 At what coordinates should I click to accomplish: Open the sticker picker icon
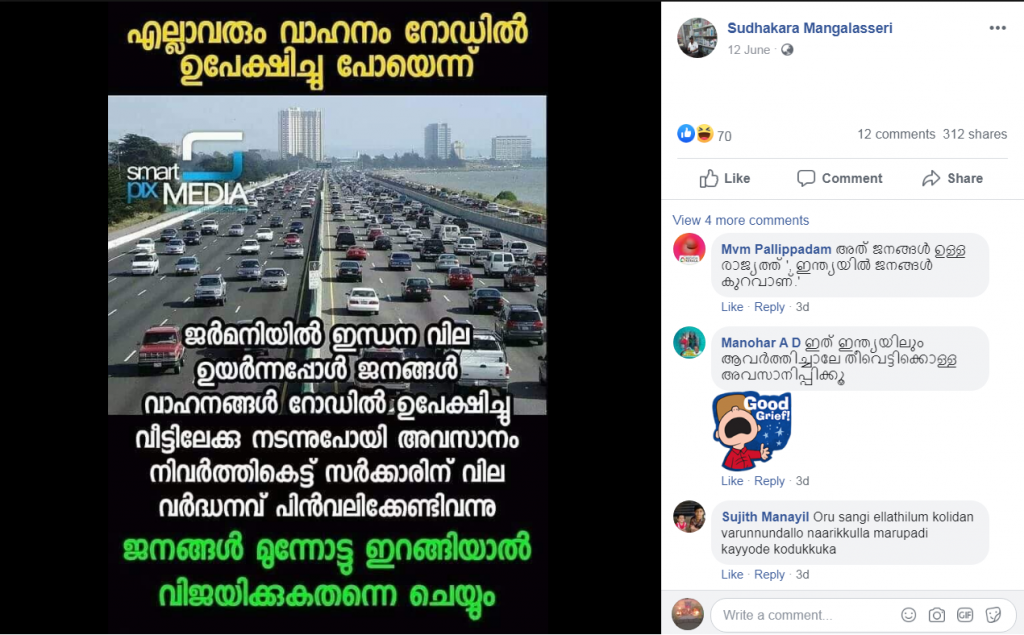coord(993,615)
